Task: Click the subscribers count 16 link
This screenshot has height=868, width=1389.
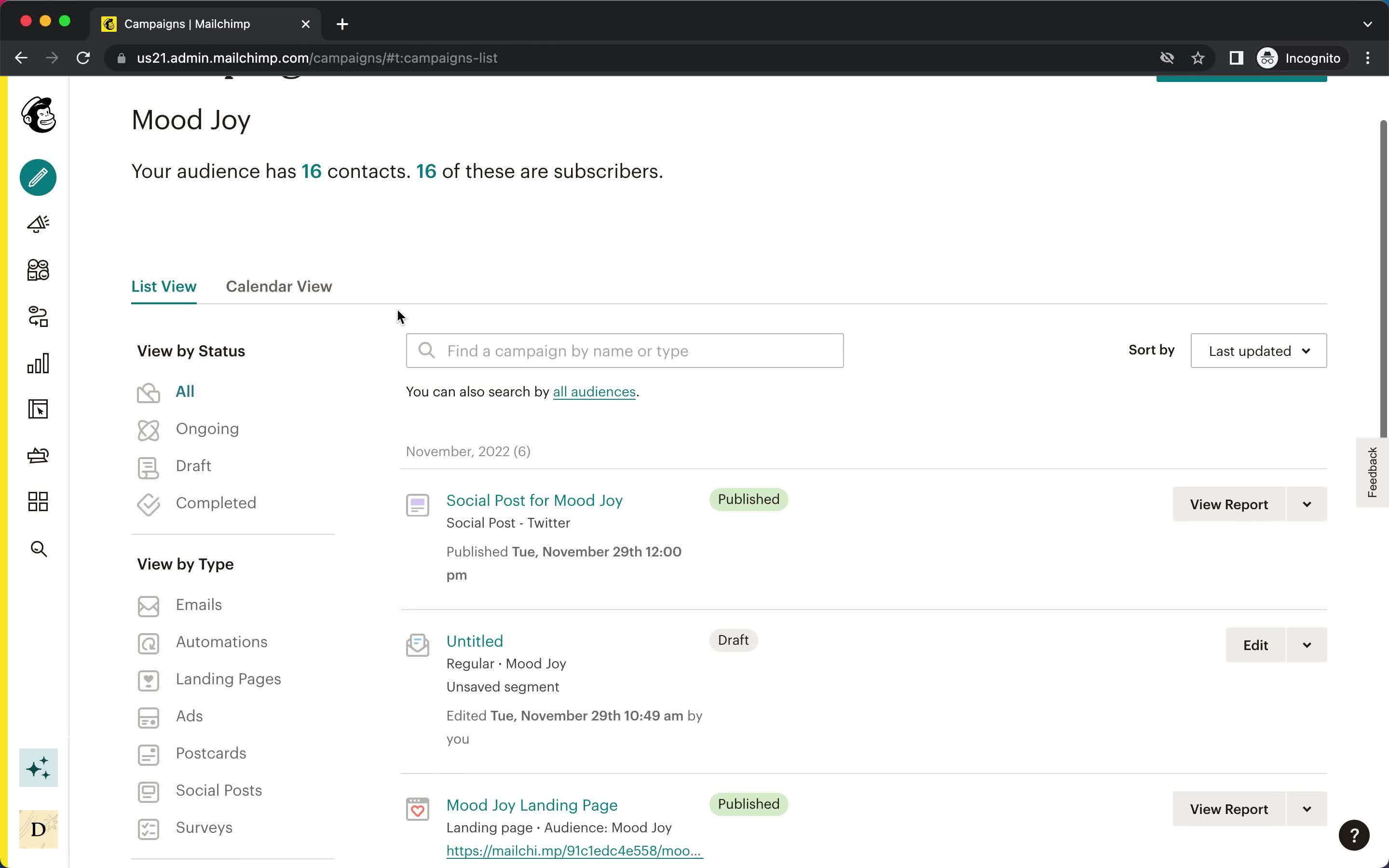Action: click(x=426, y=171)
